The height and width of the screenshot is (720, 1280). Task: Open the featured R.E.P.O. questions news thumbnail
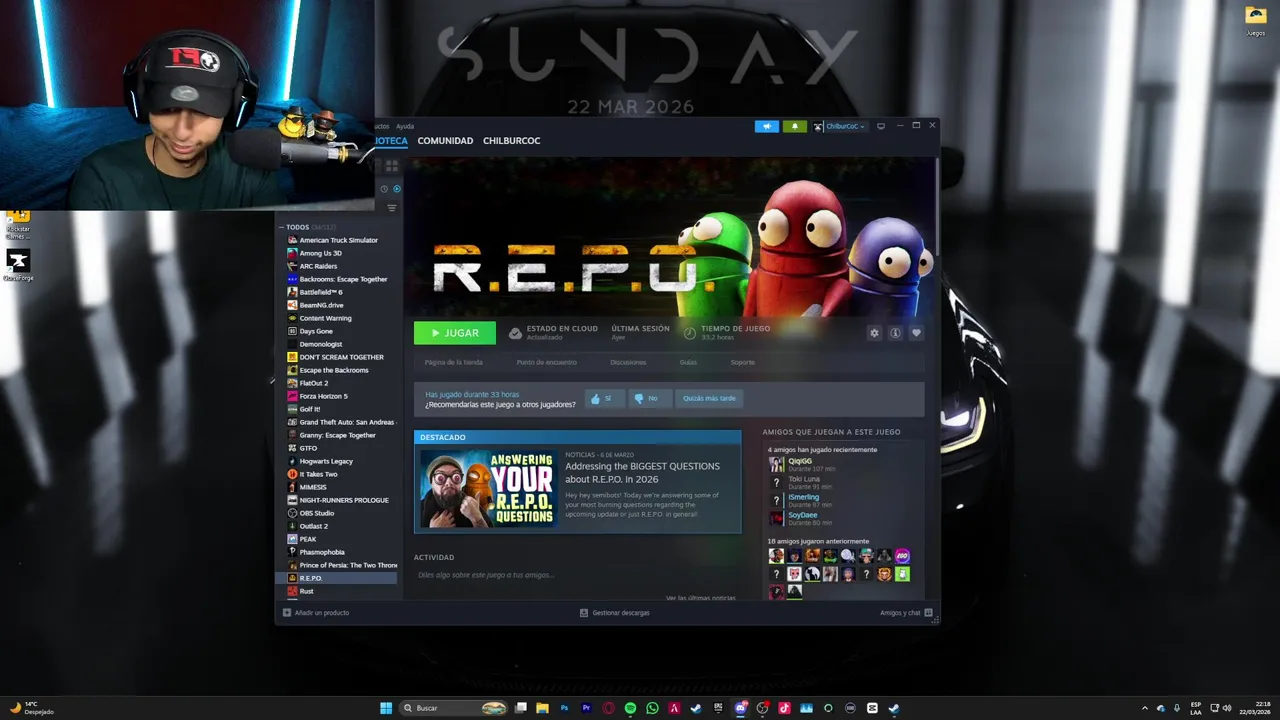tap(488, 489)
